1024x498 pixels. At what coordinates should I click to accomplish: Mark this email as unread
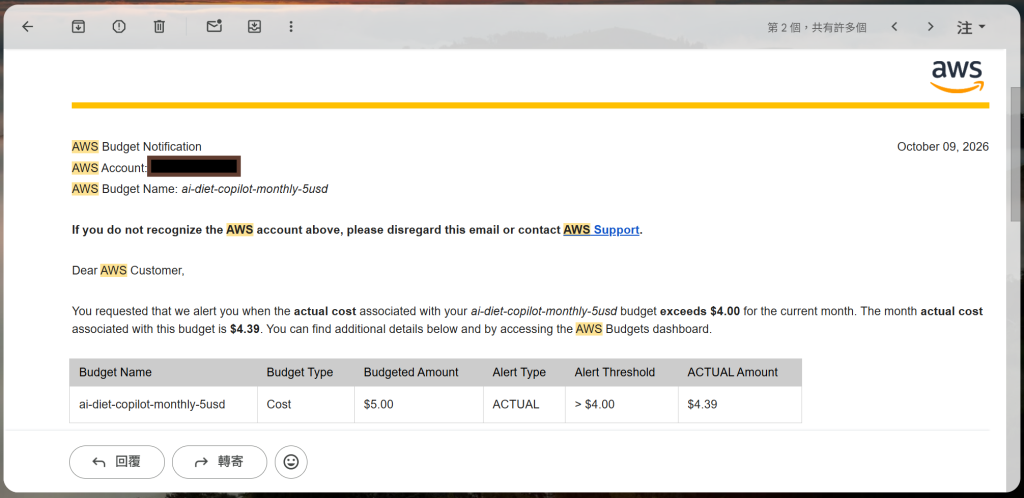point(214,27)
